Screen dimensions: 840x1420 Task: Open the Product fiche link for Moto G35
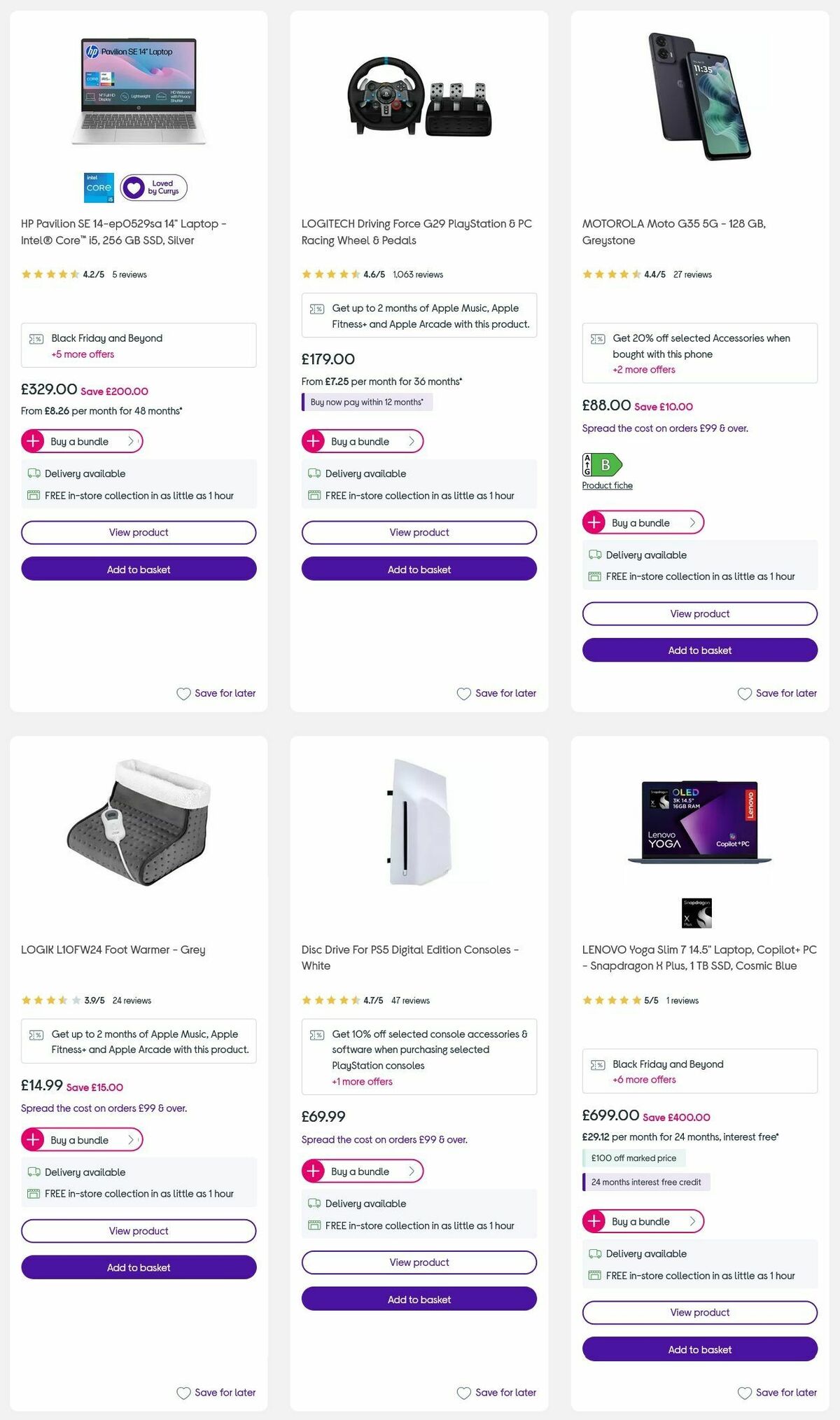(x=606, y=485)
